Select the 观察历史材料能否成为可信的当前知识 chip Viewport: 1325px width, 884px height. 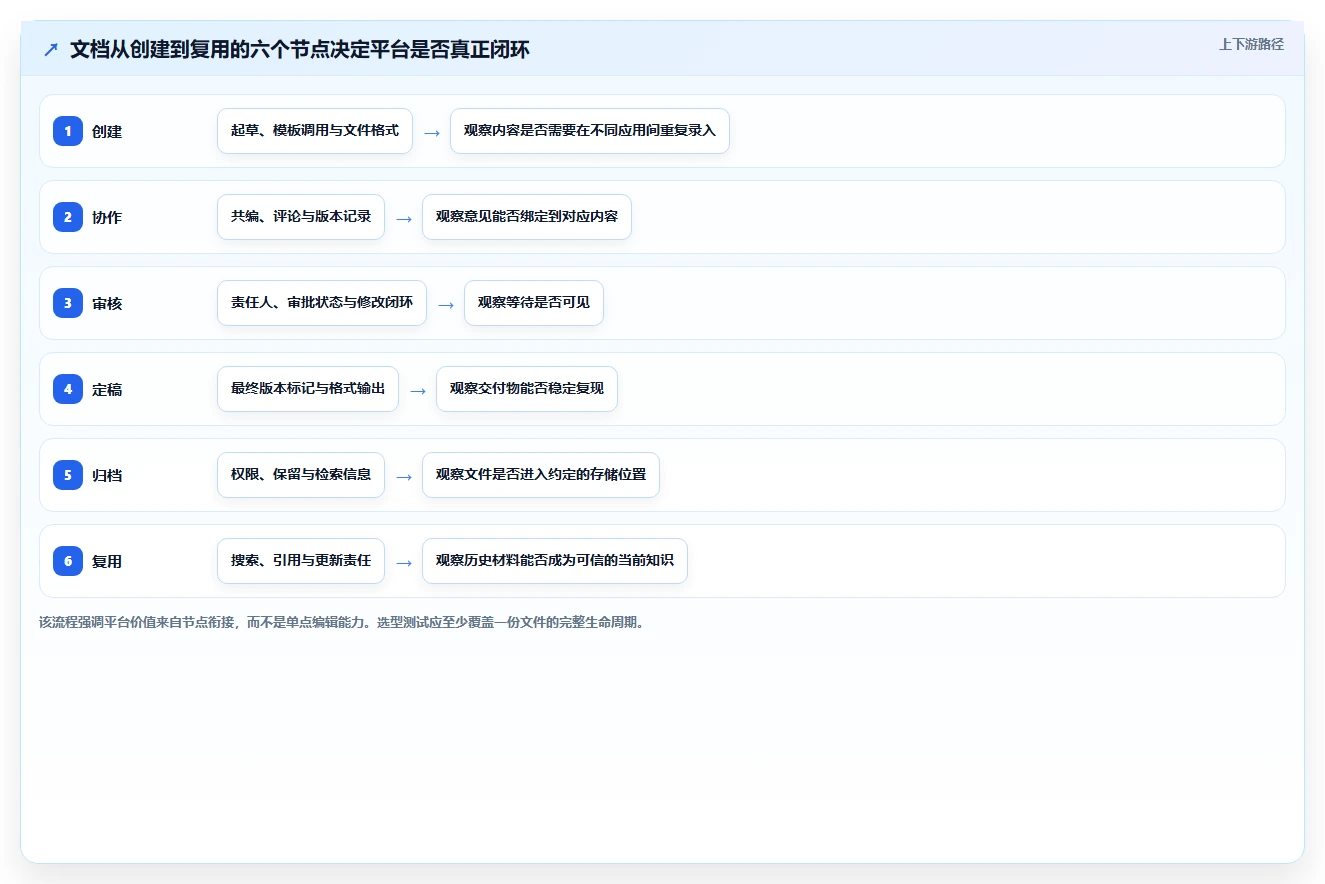[555, 561]
